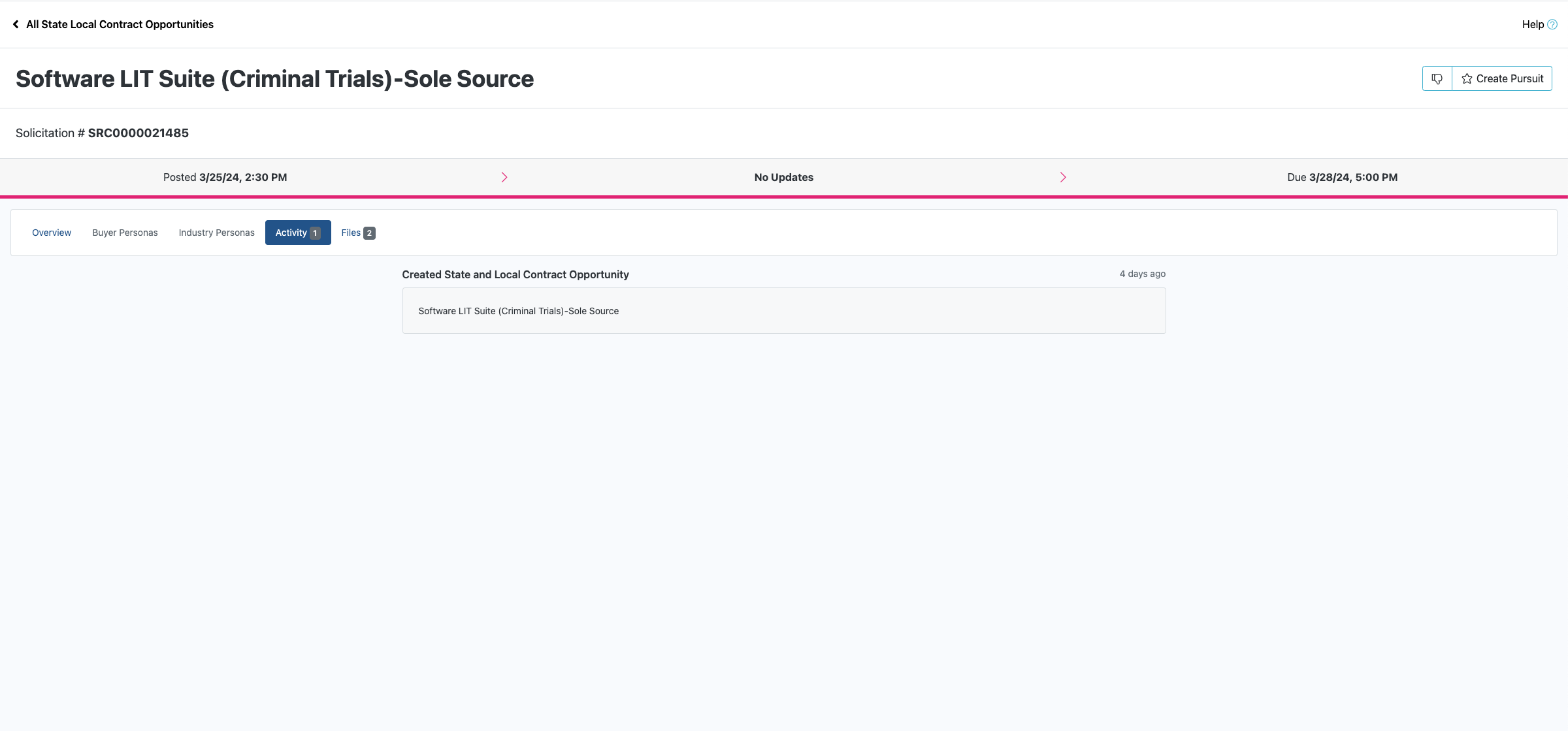This screenshot has width=1568, height=731.
Task: Click the Due 3/28/24 timeline step
Action: click(x=1342, y=177)
